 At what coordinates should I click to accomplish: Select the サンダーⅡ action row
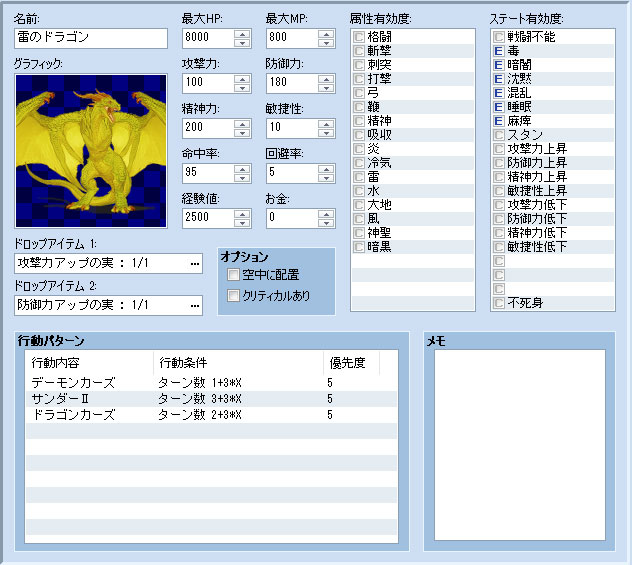(x=62, y=399)
